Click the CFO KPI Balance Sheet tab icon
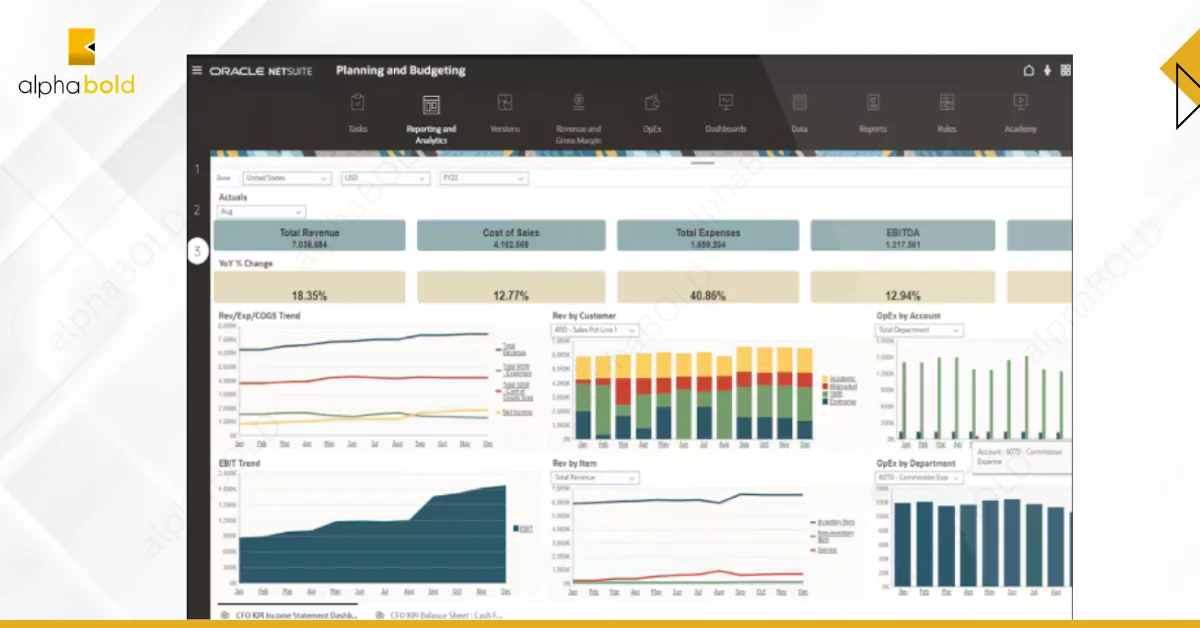The height and width of the screenshot is (628, 1200). (x=380, y=616)
